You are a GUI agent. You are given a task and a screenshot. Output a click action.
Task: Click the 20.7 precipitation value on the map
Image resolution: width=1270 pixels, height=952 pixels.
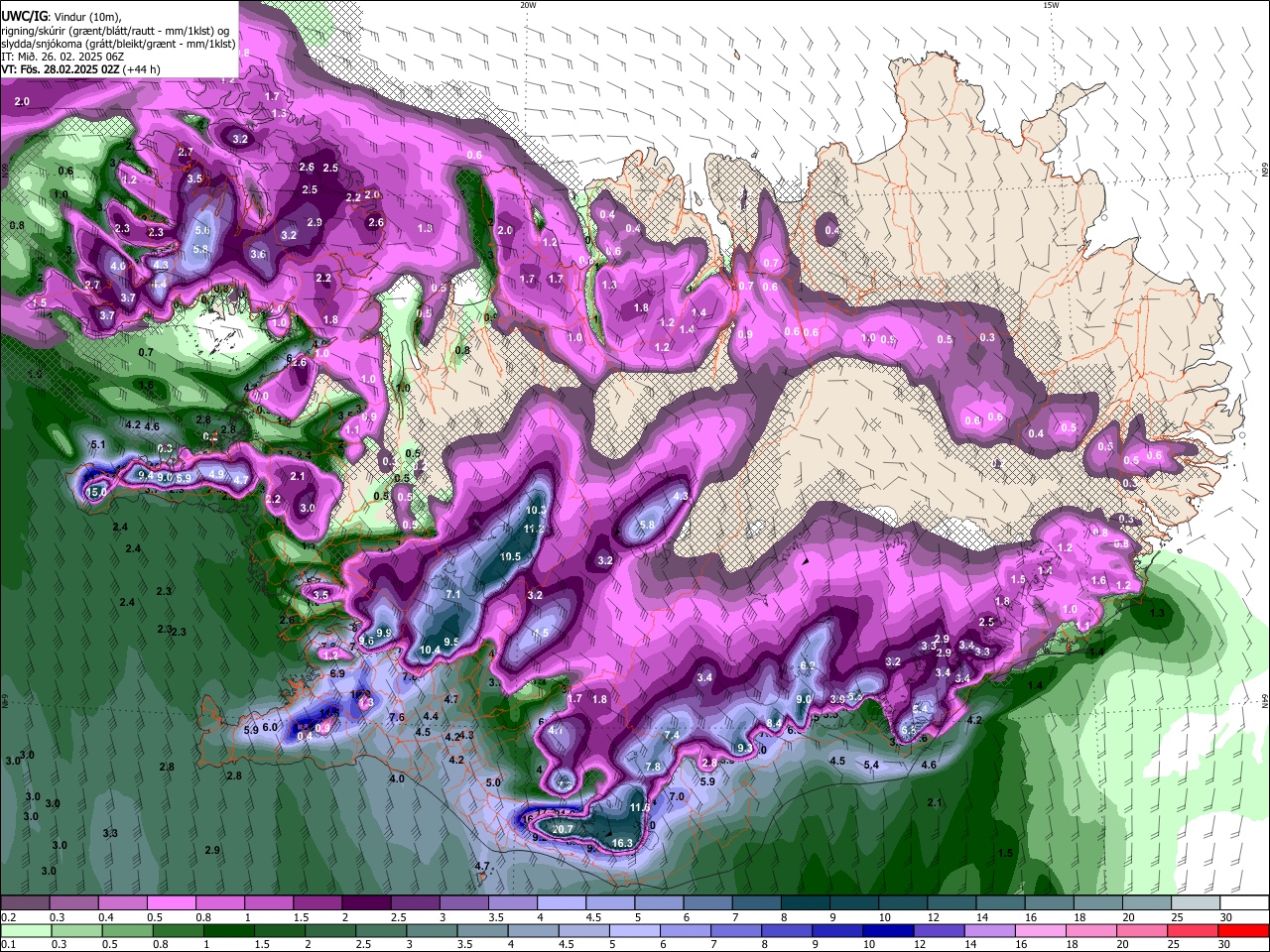coord(563,829)
